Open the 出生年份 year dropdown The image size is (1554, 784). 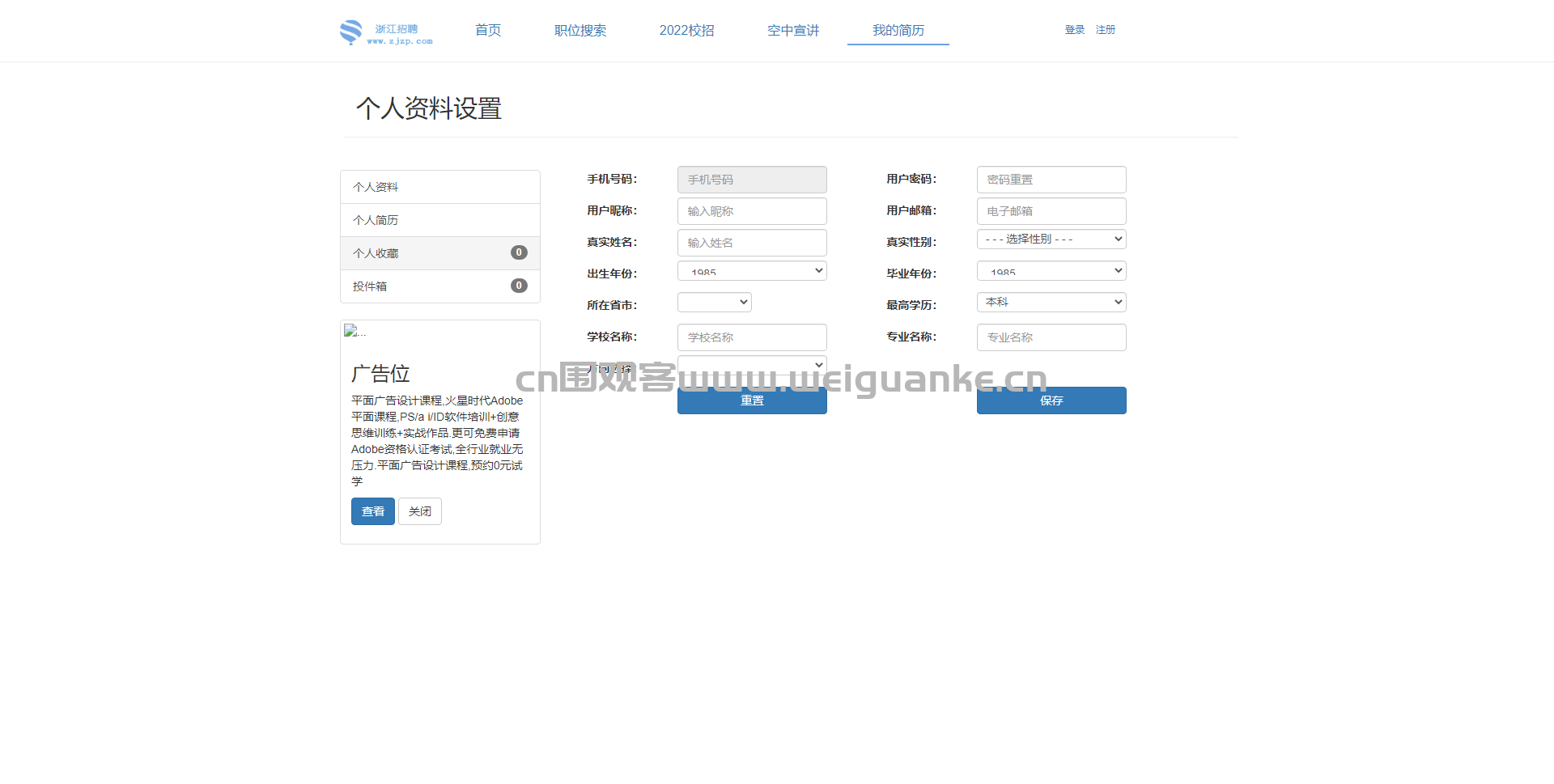pyautogui.click(x=752, y=271)
